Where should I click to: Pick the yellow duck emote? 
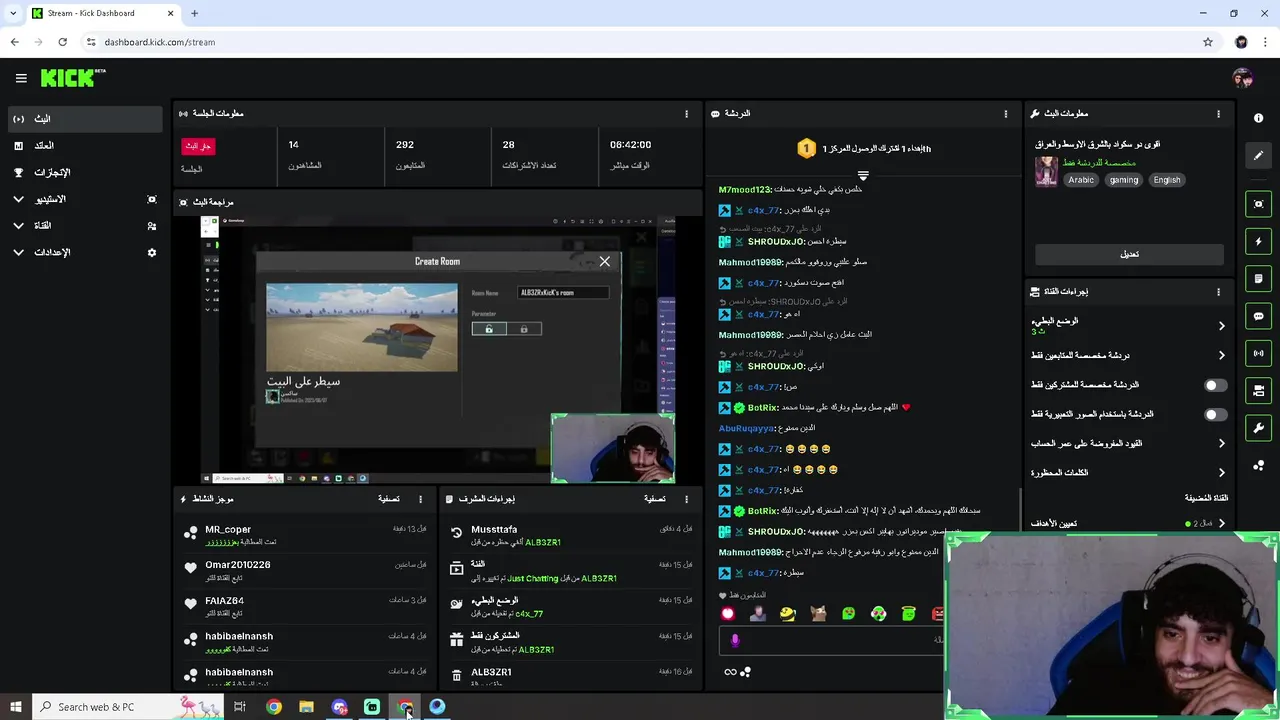[787, 614]
